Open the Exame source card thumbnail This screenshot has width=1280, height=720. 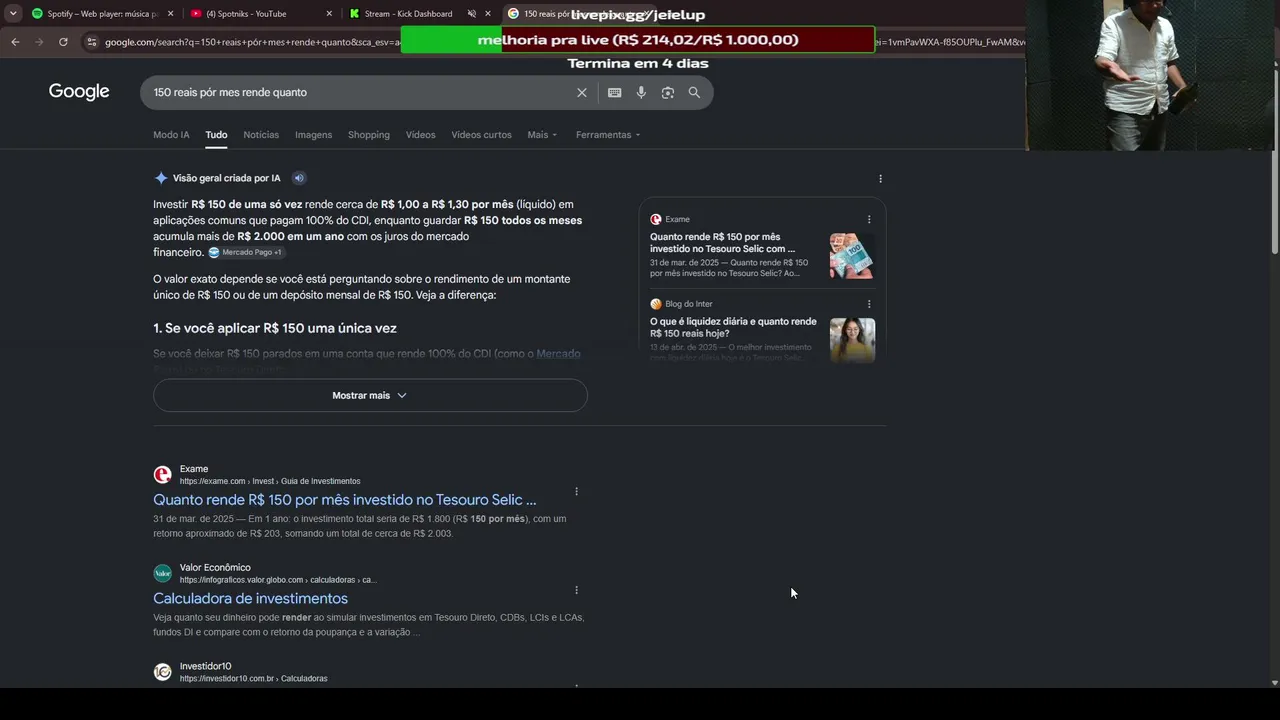tap(852, 256)
